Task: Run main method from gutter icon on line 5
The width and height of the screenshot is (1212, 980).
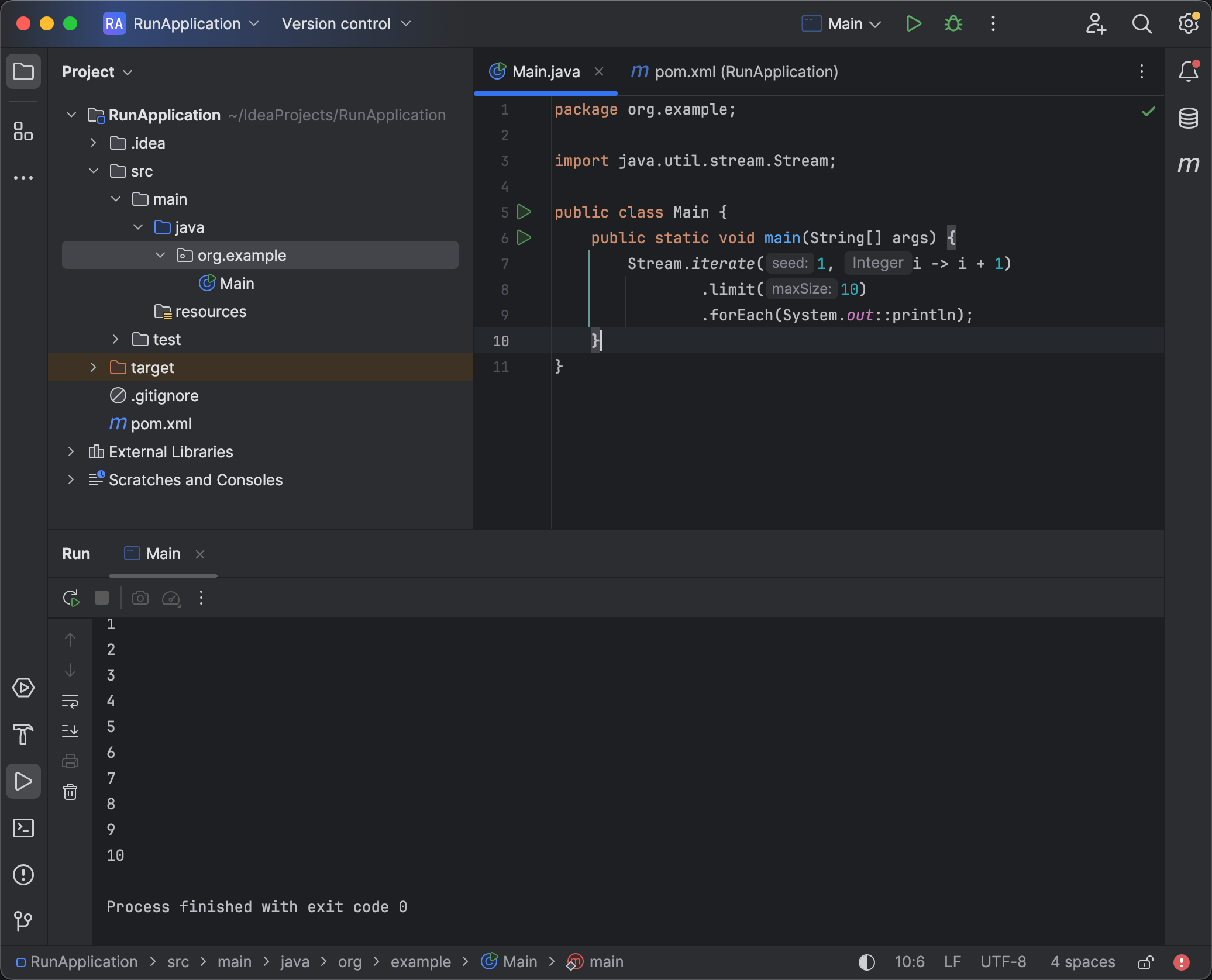Action: click(x=525, y=212)
